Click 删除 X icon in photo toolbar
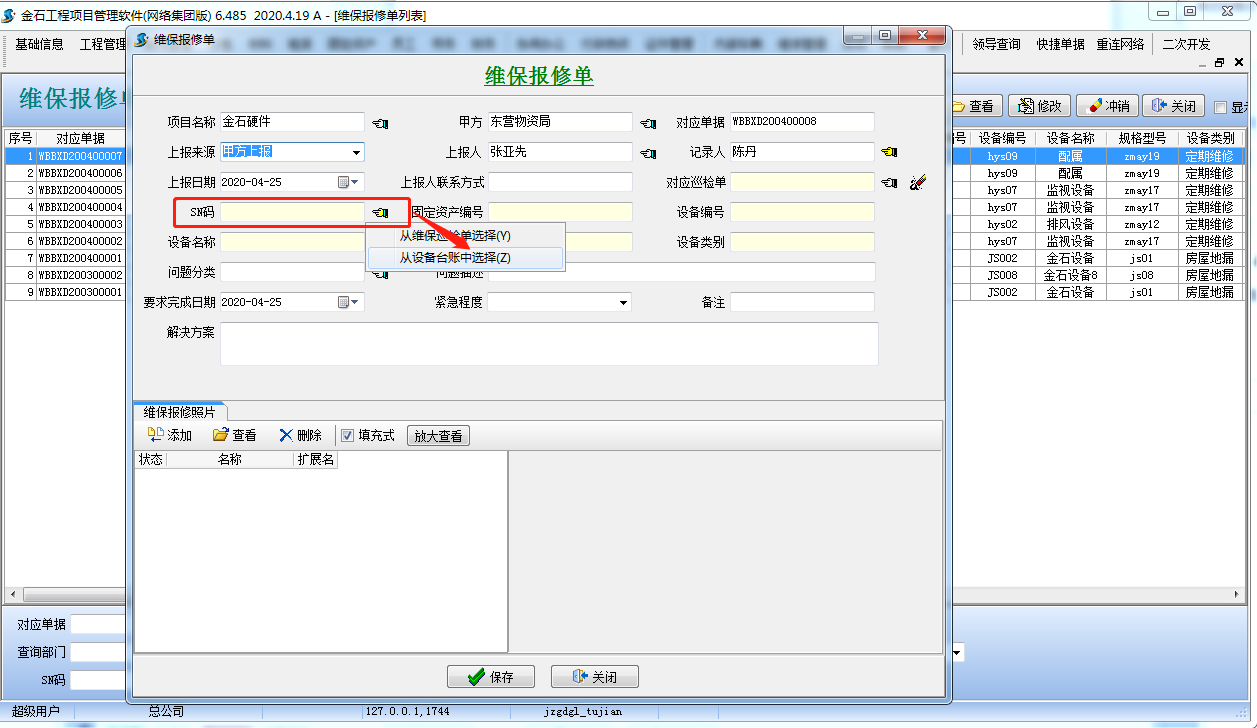1257x728 pixels. point(286,435)
